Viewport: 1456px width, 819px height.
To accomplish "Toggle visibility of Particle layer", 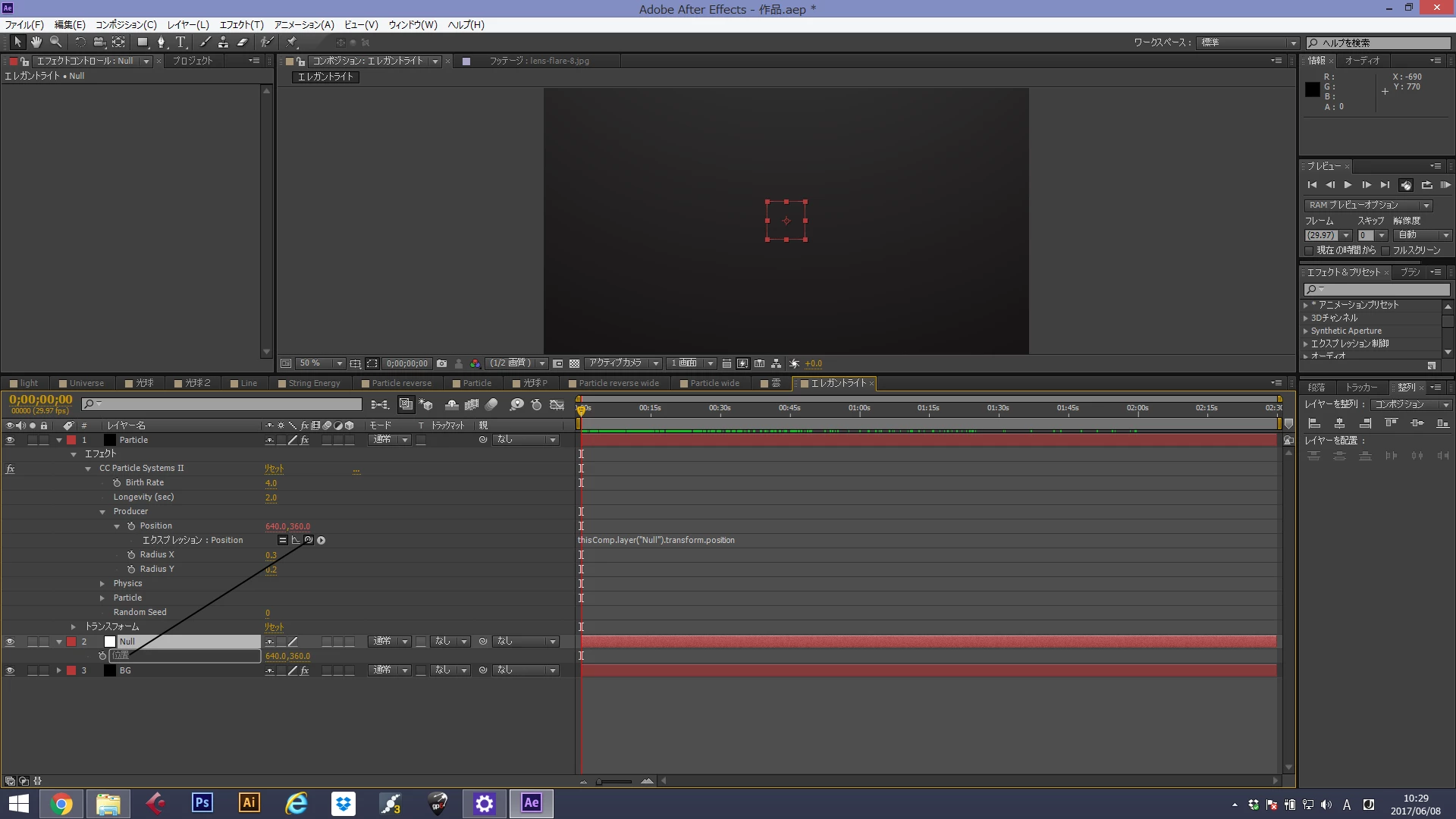I will [10, 440].
